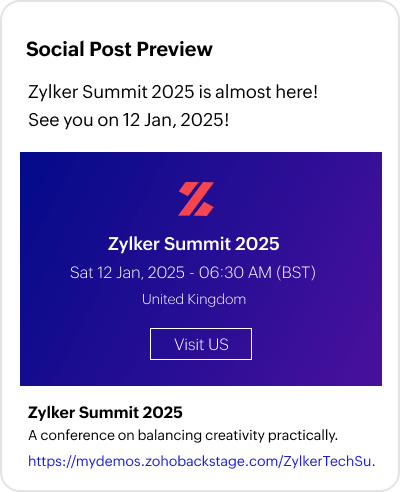The image size is (400, 492).
Task: Click the word 'Preview' in the heading
Action: 175,49
